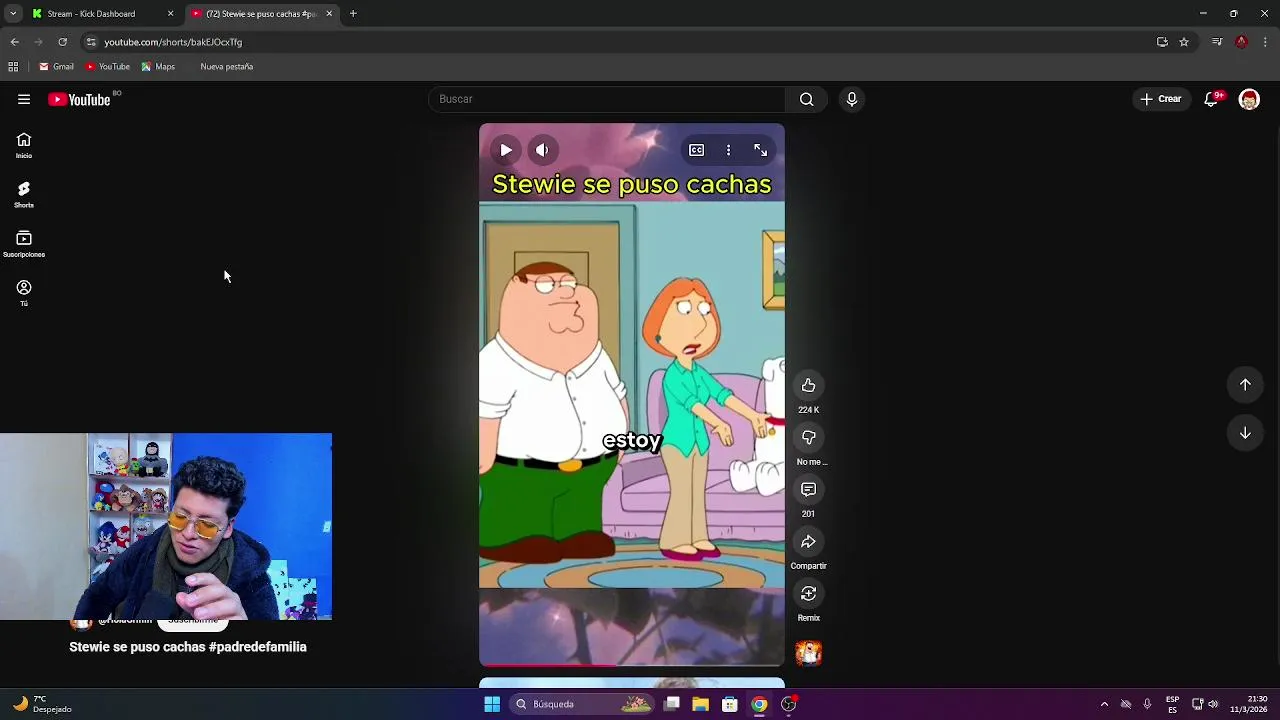Open the Tú section in sidebar
Screen dimensions: 1280x720
pyautogui.click(x=24, y=293)
